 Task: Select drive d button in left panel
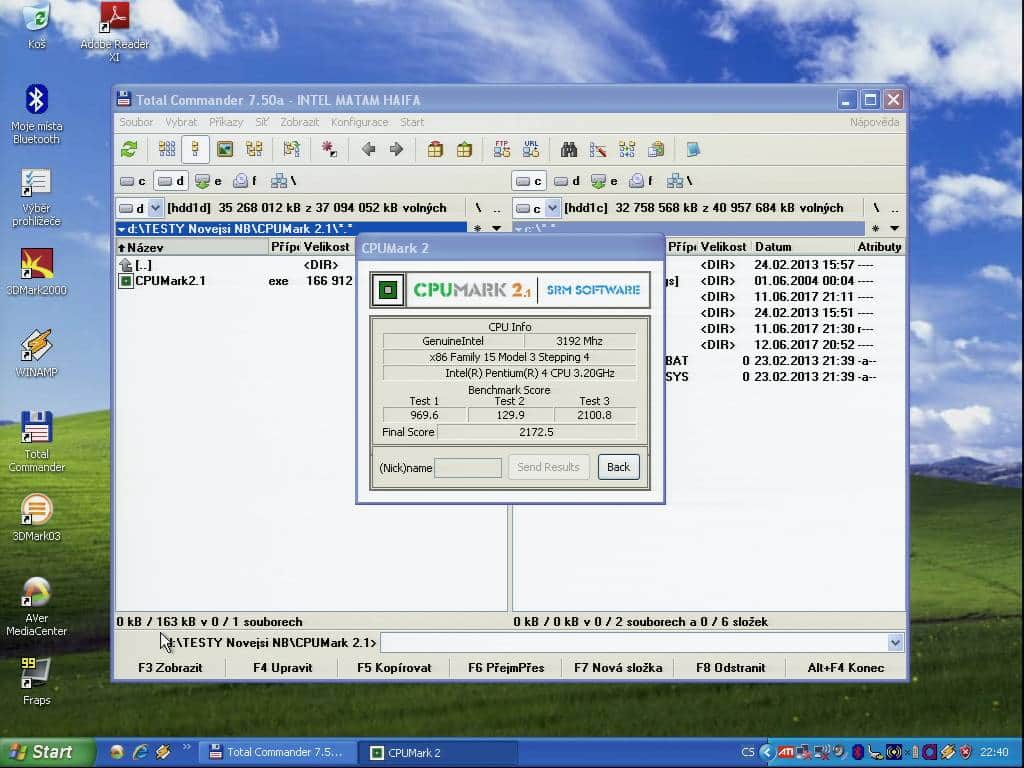[172, 181]
